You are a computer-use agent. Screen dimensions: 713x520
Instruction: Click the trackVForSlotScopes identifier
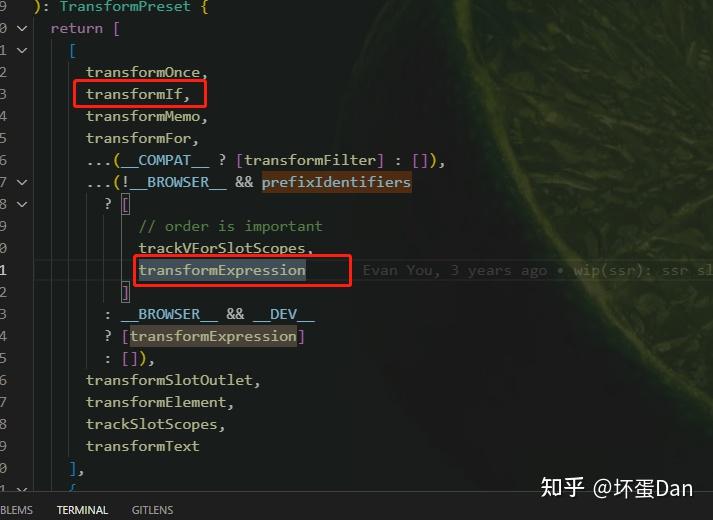point(222,248)
